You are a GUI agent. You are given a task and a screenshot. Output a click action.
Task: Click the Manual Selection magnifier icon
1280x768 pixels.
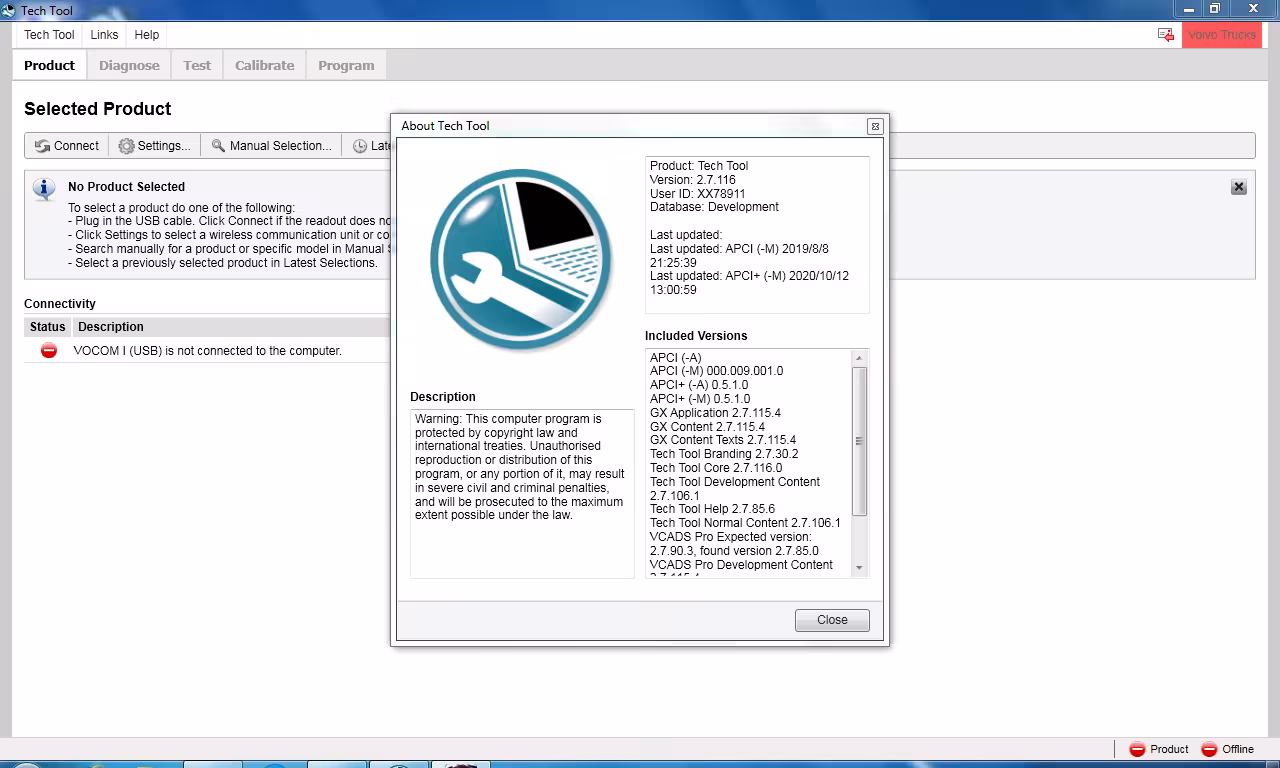218,146
